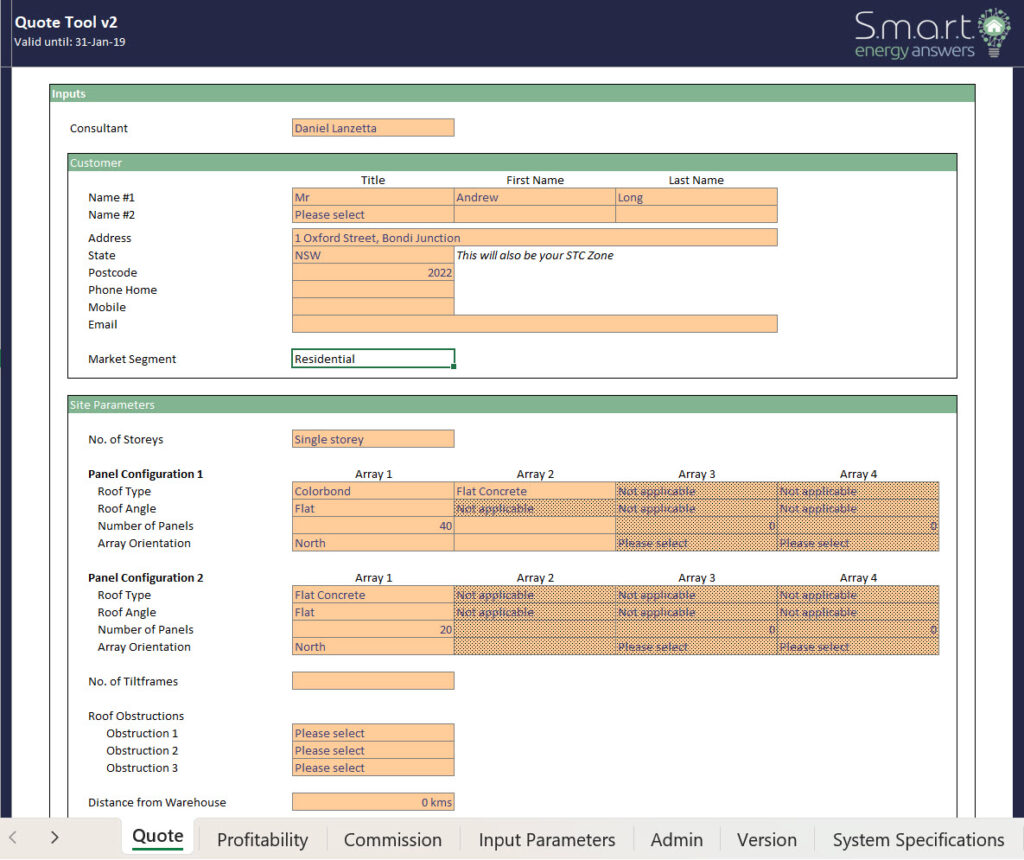The image size is (1024, 860).
Task: Click the Roof Obstructions label
Action: click(136, 716)
